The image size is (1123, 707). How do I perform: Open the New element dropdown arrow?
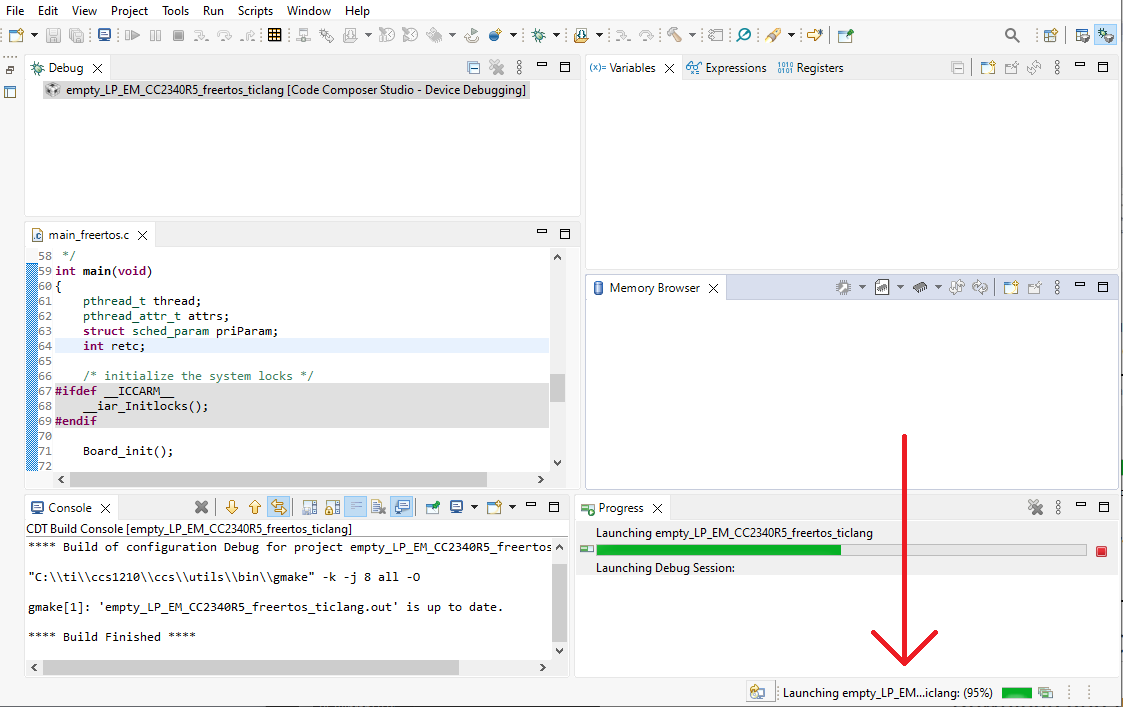33,35
